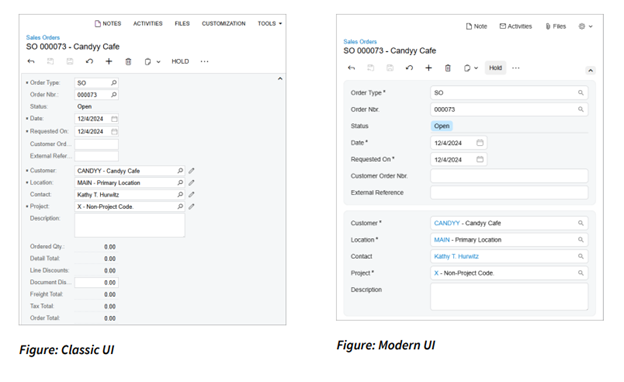Viewport: 624px width, 382px height.
Task: Expand clipboard dropdown arrow in Modern UI
Action: [476, 68]
